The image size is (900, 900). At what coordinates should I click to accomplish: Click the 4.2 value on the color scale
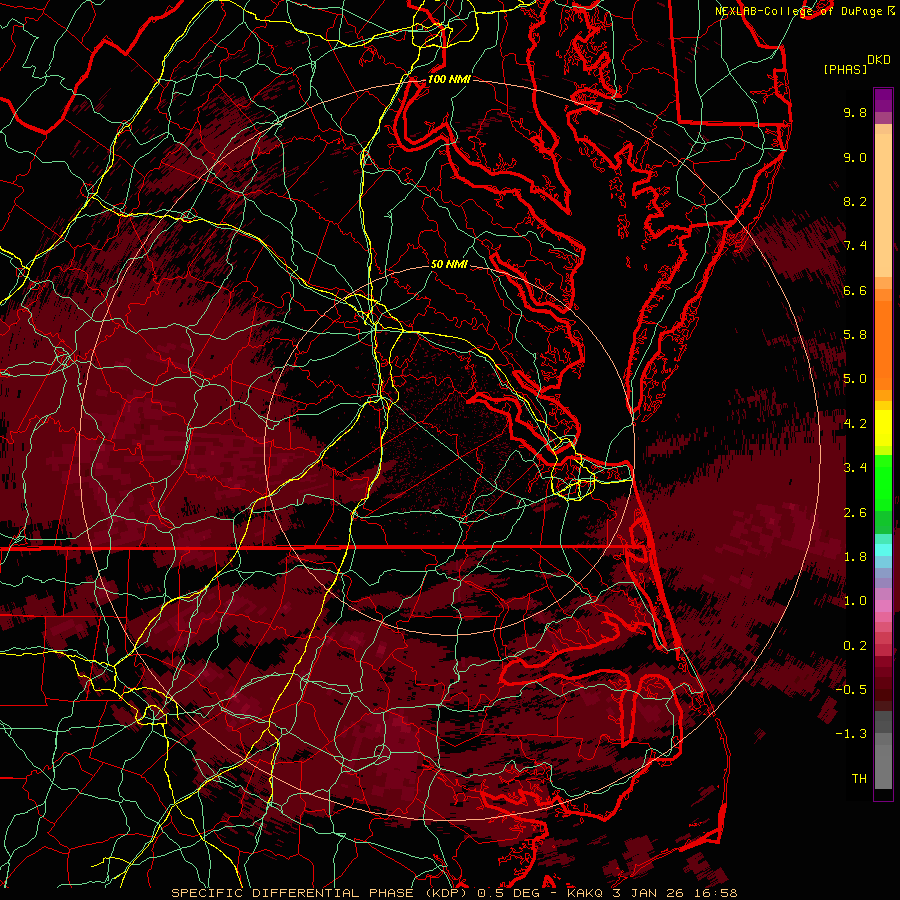tap(855, 424)
